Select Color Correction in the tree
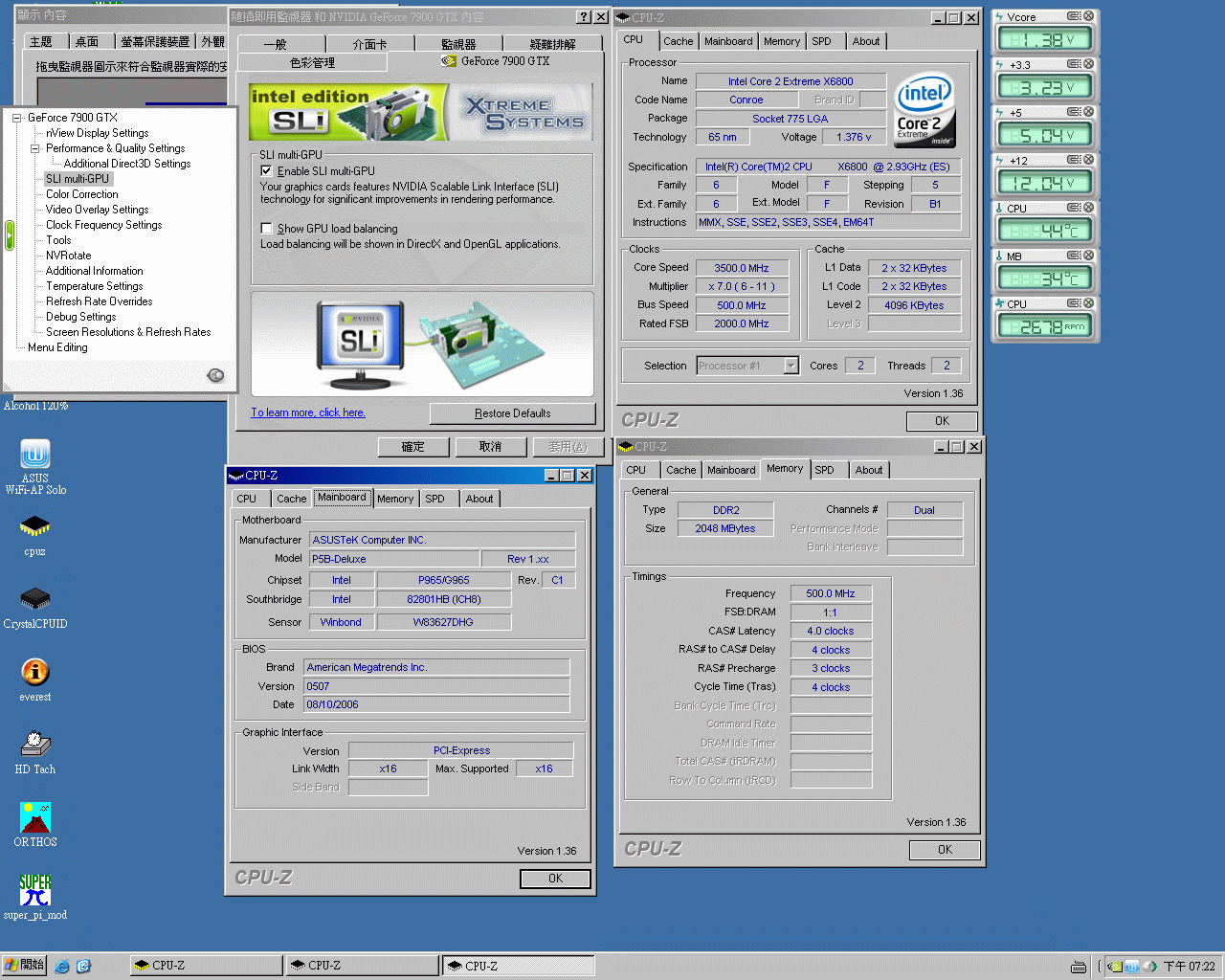Viewport: 1225px width, 980px height. point(81,194)
